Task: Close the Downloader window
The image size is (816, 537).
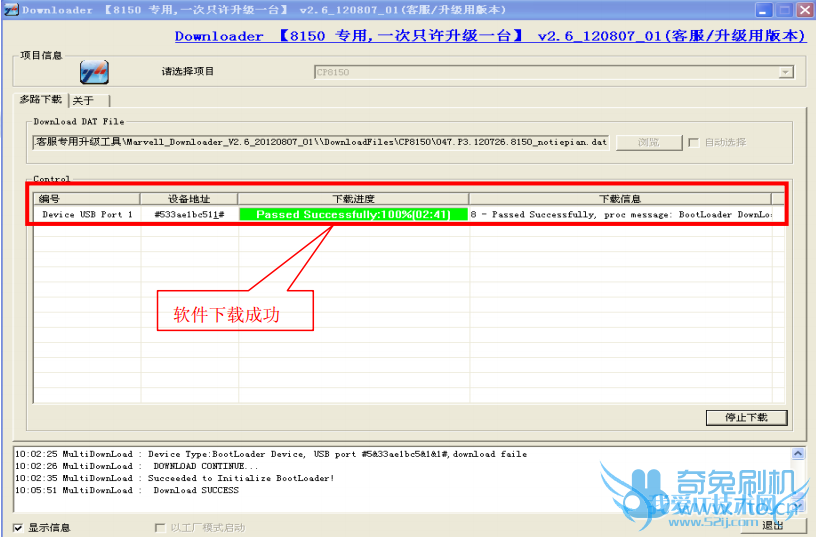Action: tap(805, 10)
